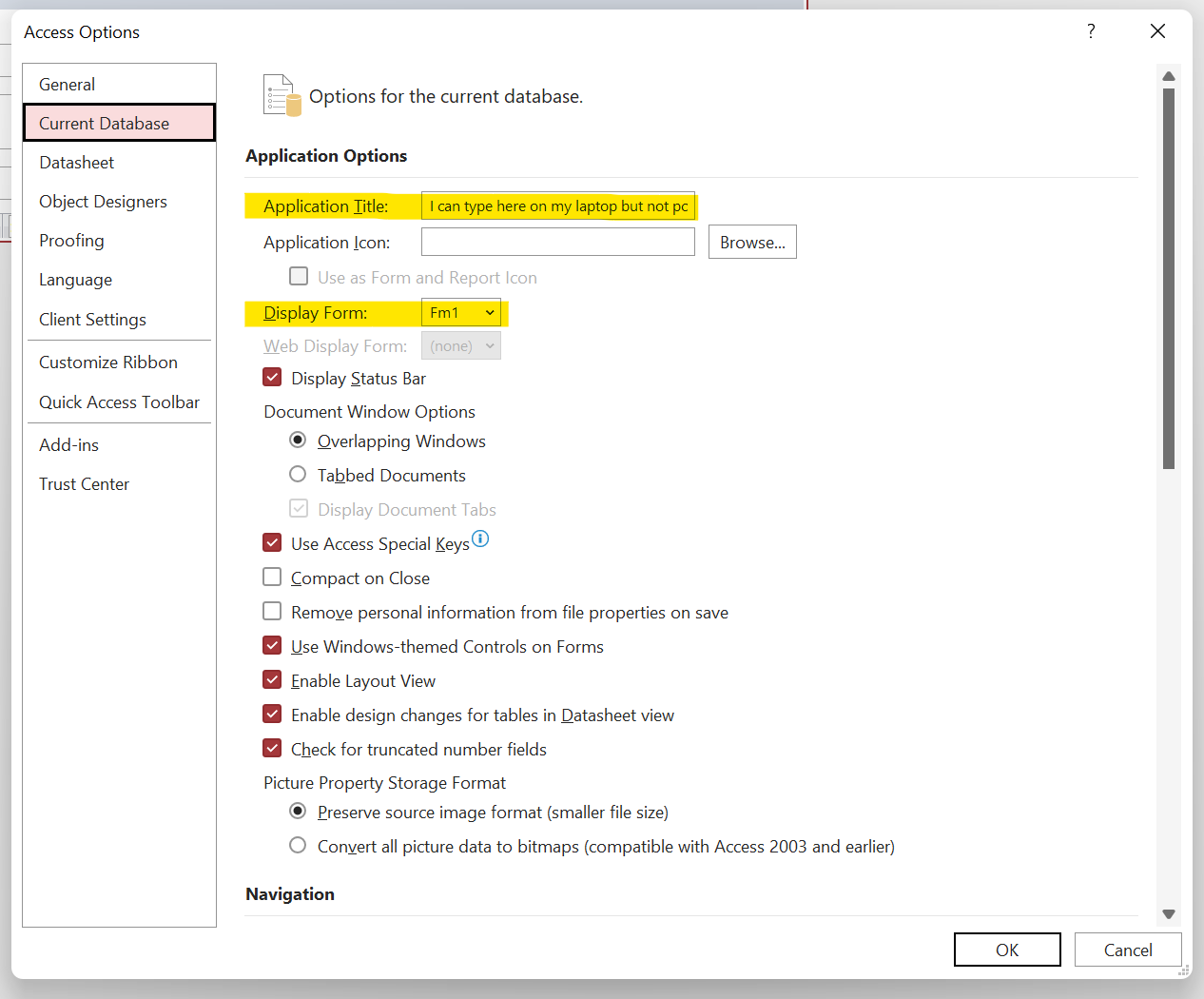The height and width of the screenshot is (999, 1204).
Task: Enable Compact on Close
Action: pos(272,577)
